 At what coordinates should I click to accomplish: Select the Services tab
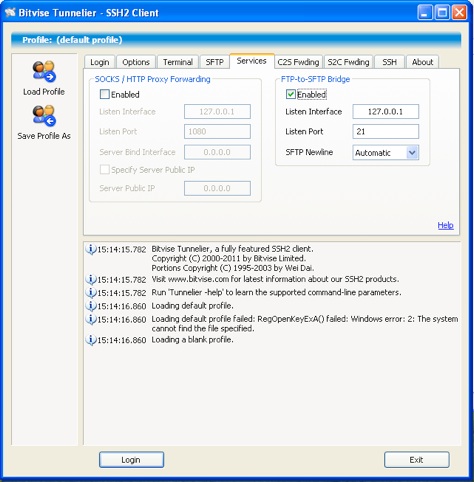coord(252,61)
